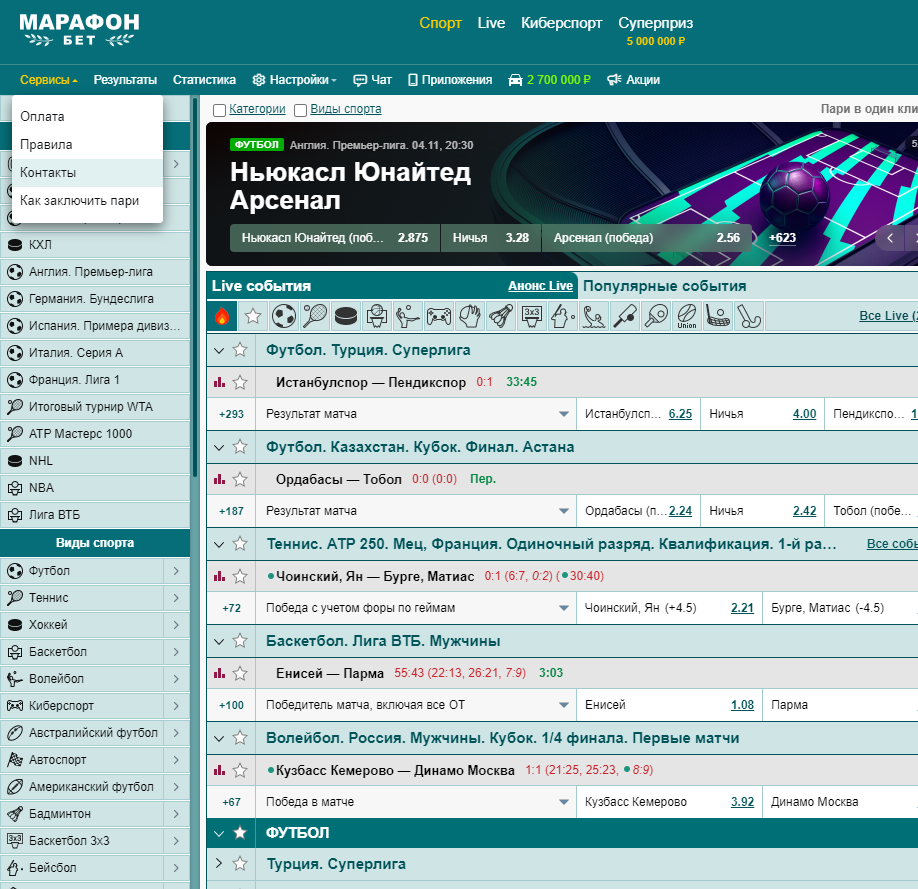Toggle the star in ФУТБОЛ header
Viewport: 918px width, 889px height.
240,833
